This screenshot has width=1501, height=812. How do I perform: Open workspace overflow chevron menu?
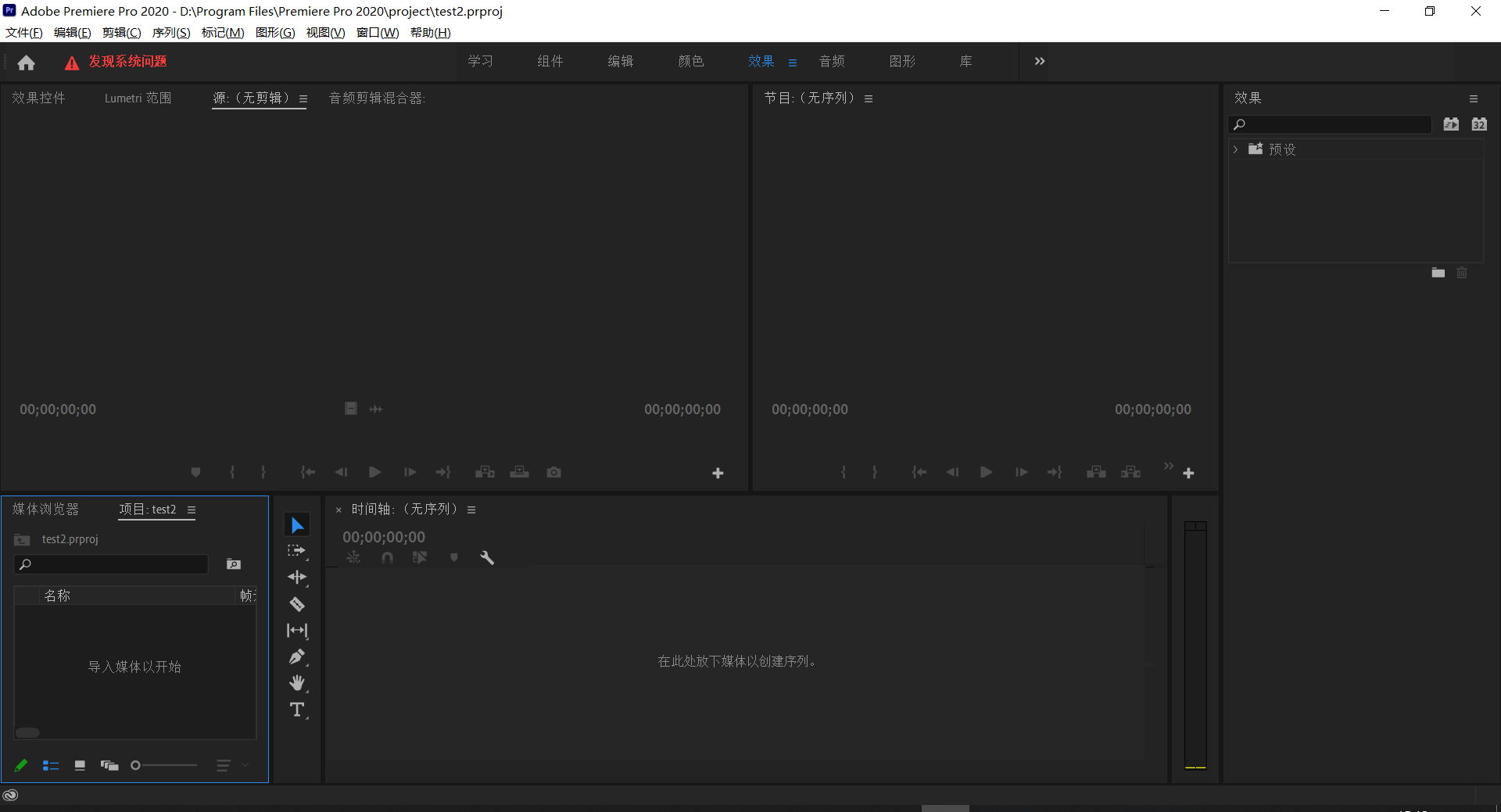1040,61
